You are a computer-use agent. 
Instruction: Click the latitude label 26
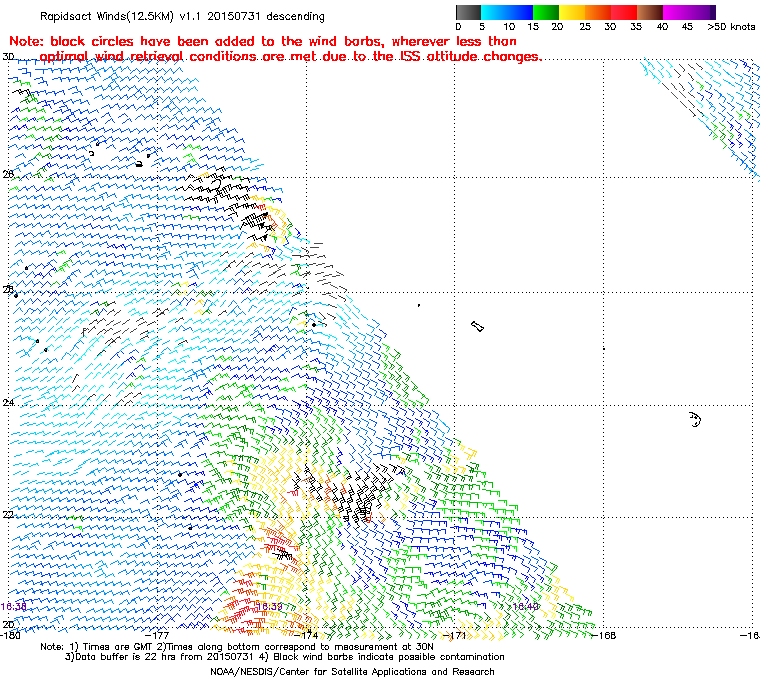(x=8, y=289)
